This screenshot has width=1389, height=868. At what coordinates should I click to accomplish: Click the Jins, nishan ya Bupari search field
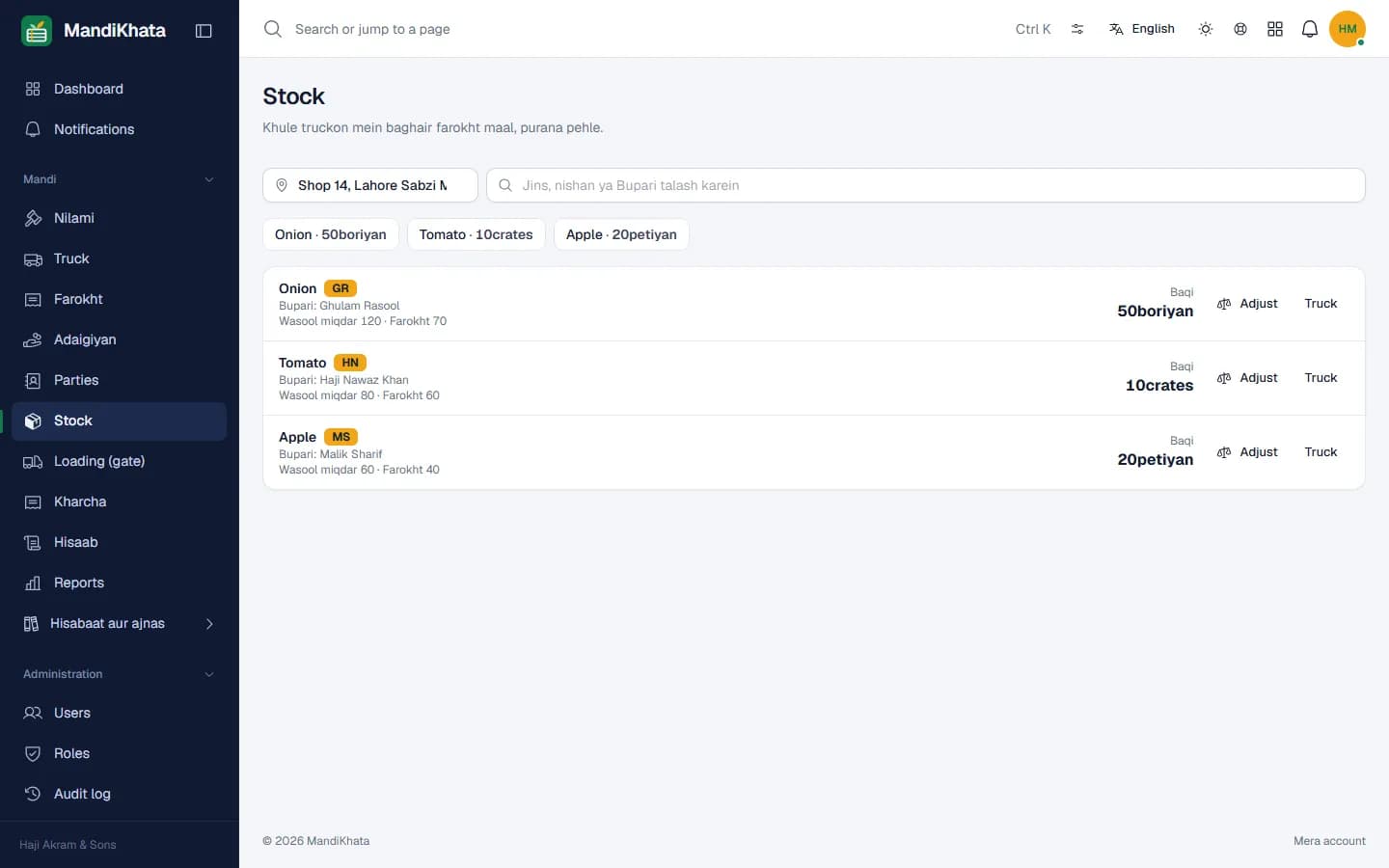926,185
